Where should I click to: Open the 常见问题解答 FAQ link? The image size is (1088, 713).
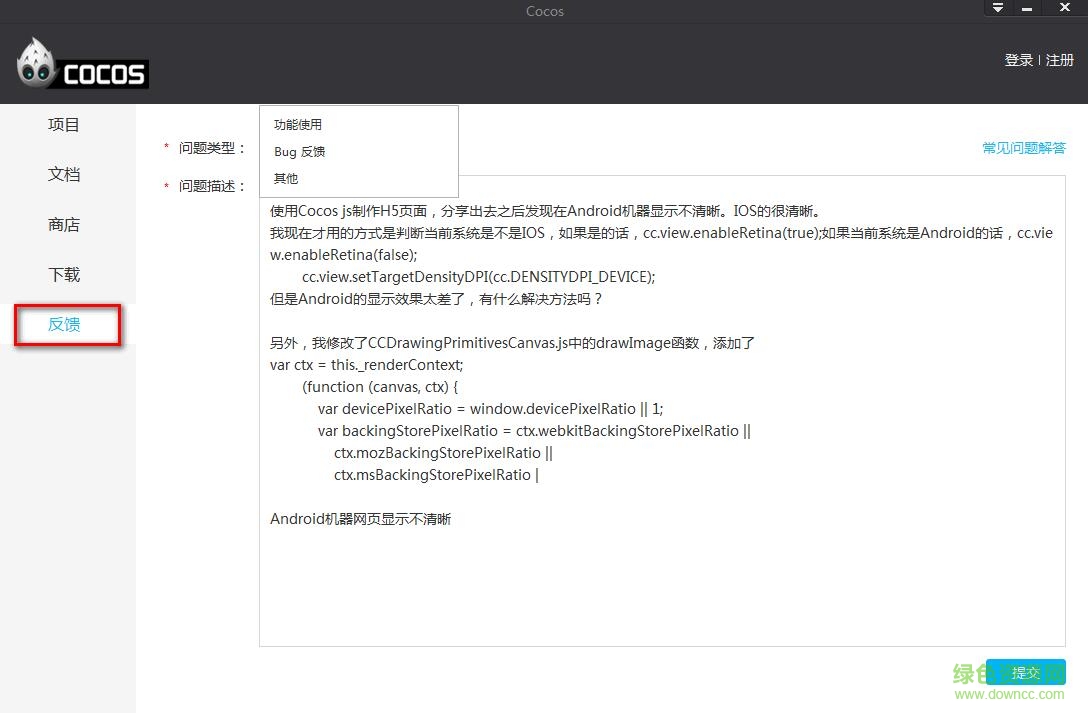pos(1024,148)
